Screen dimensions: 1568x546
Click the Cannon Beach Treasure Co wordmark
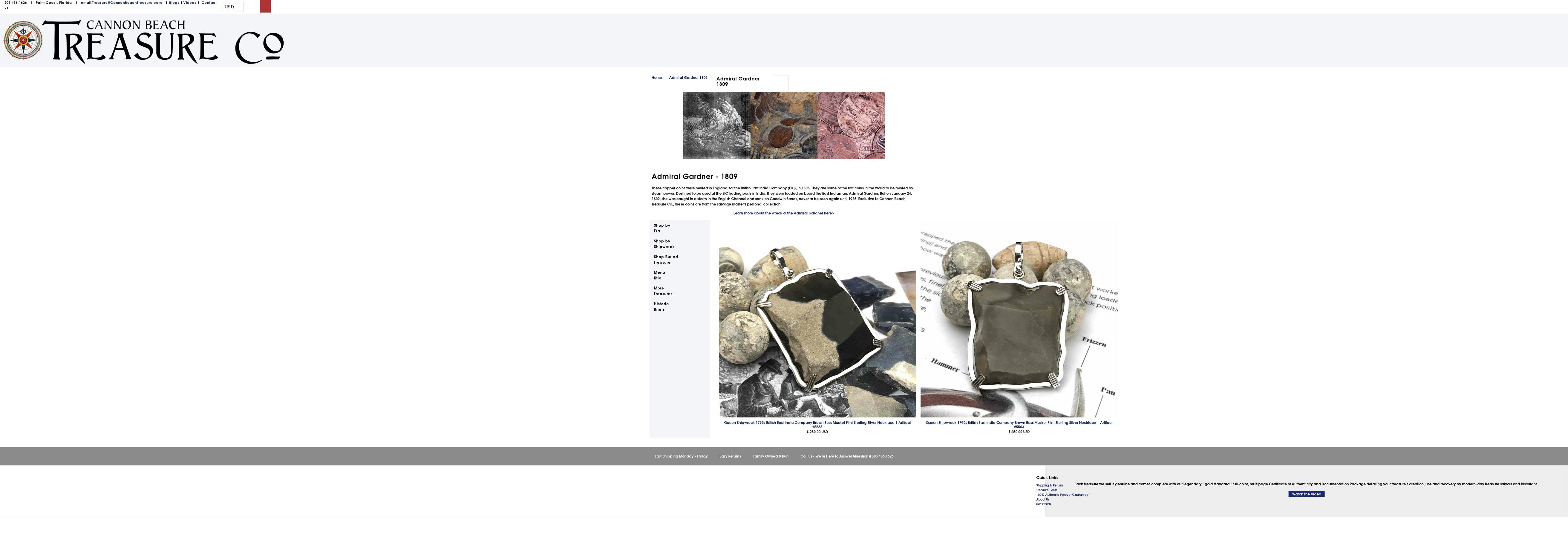click(163, 42)
